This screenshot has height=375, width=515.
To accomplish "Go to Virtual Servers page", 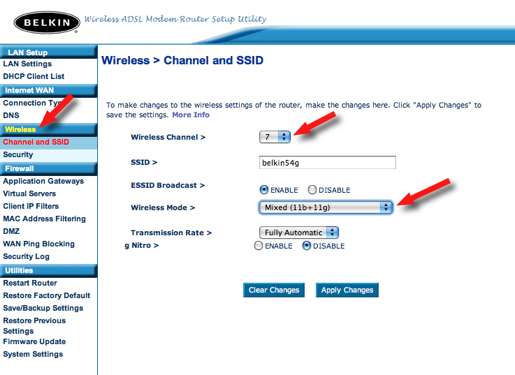I will tap(29, 194).
